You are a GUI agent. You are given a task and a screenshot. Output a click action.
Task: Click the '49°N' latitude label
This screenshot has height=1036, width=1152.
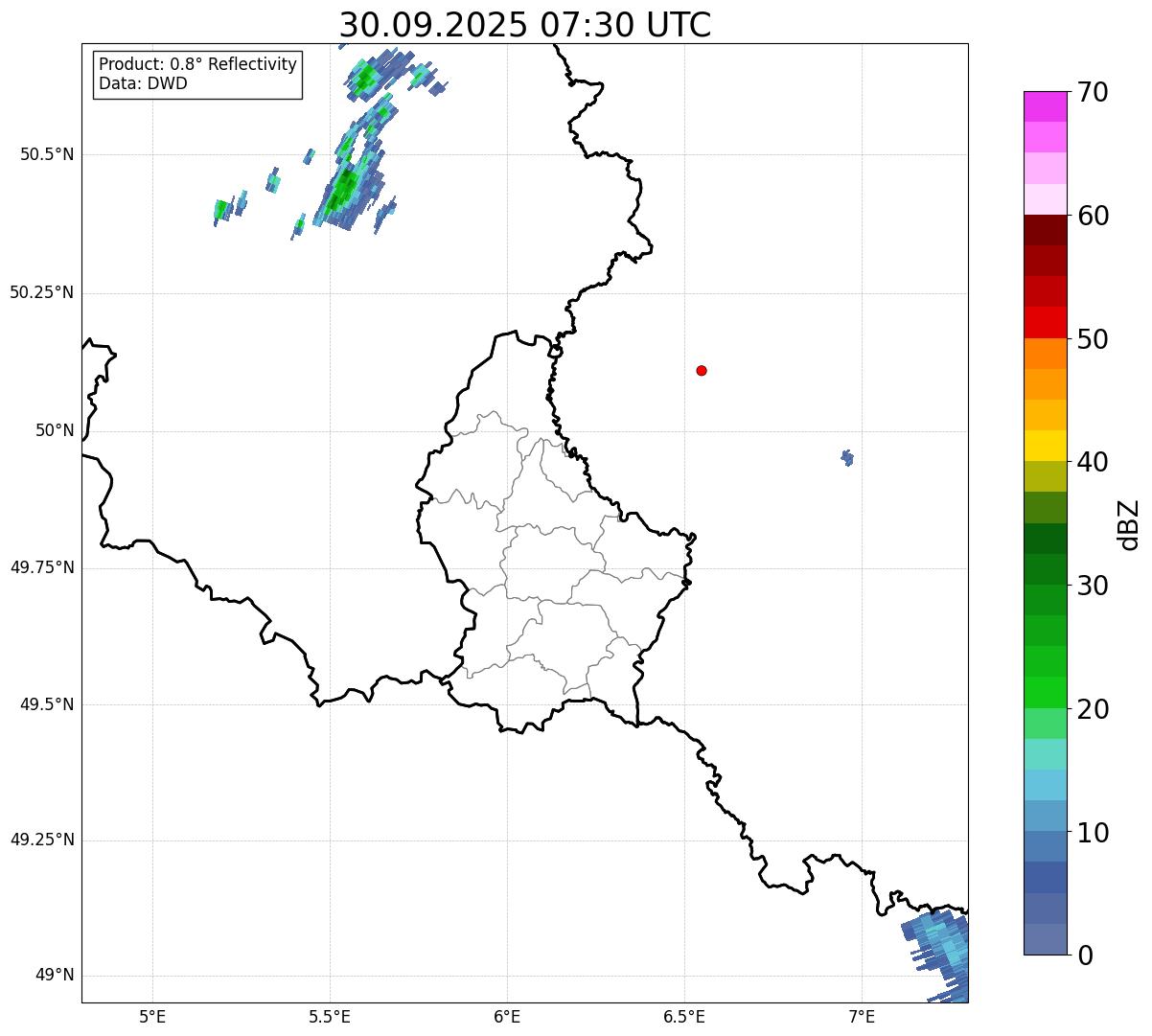(55, 976)
